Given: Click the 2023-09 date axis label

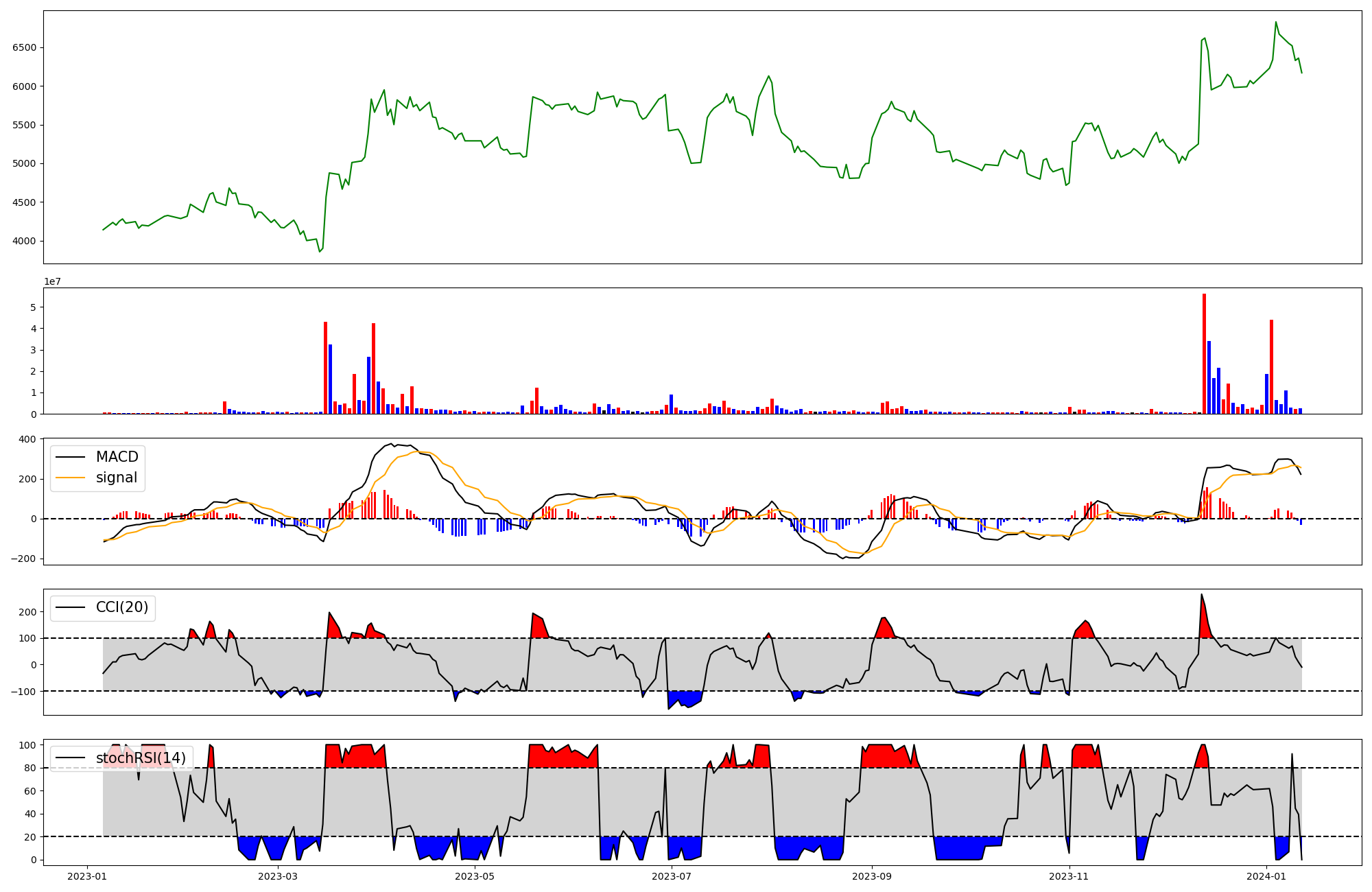Looking at the screenshot, I should click(x=871, y=876).
